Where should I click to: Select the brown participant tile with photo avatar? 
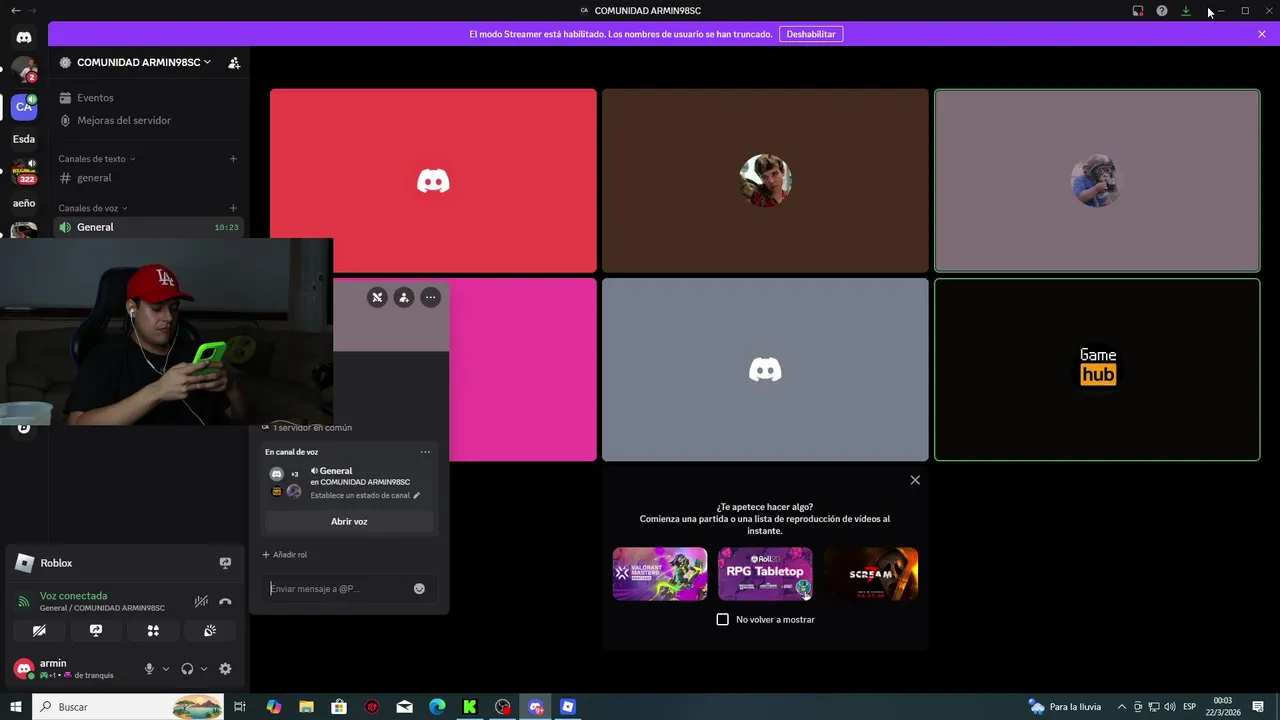765,180
